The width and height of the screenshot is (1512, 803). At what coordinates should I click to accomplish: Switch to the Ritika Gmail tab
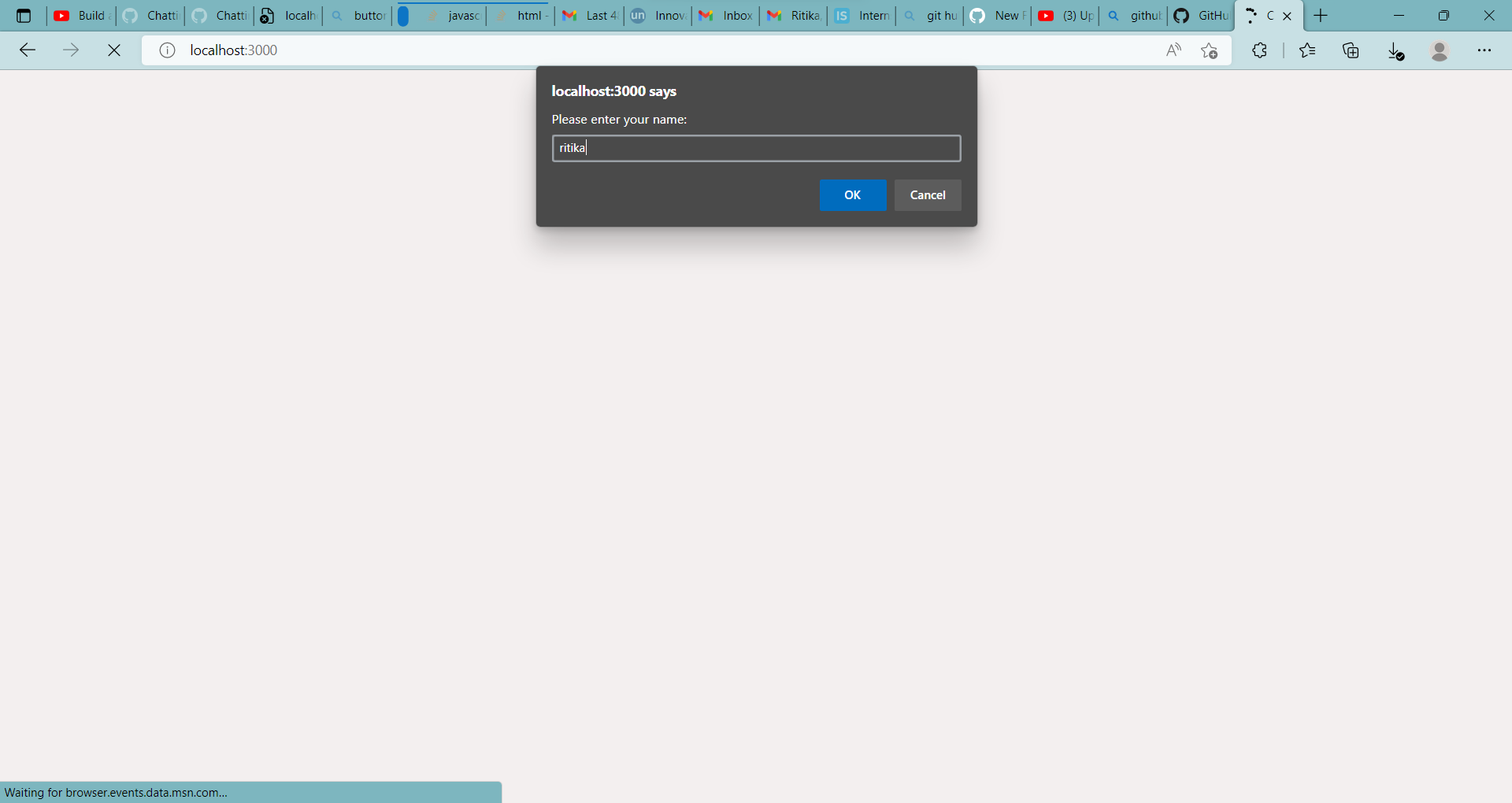coord(794,16)
